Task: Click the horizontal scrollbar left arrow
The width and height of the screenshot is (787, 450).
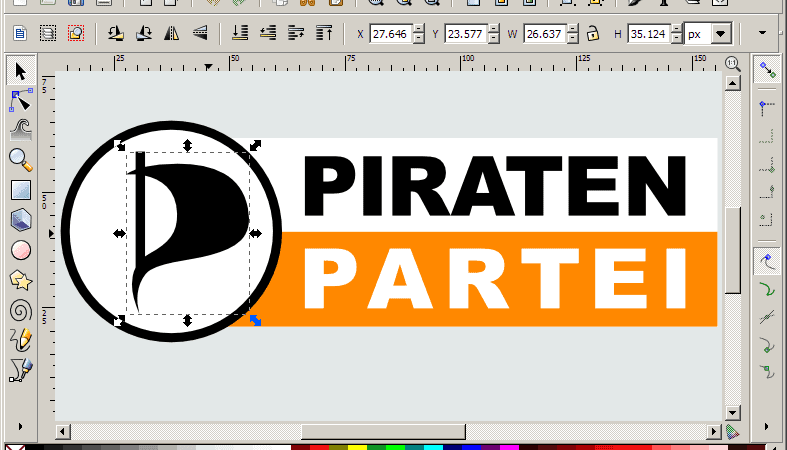Action: click(62, 431)
